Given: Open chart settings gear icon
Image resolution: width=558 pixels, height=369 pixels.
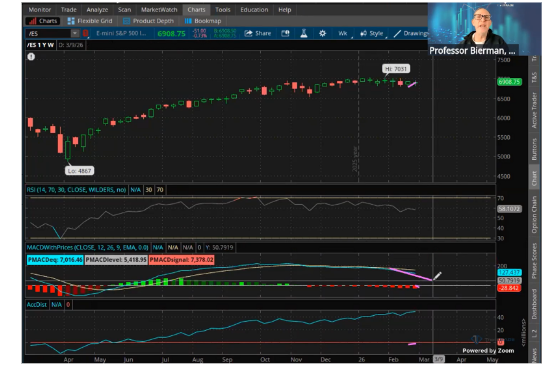Looking at the screenshot, I should (322, 33).
